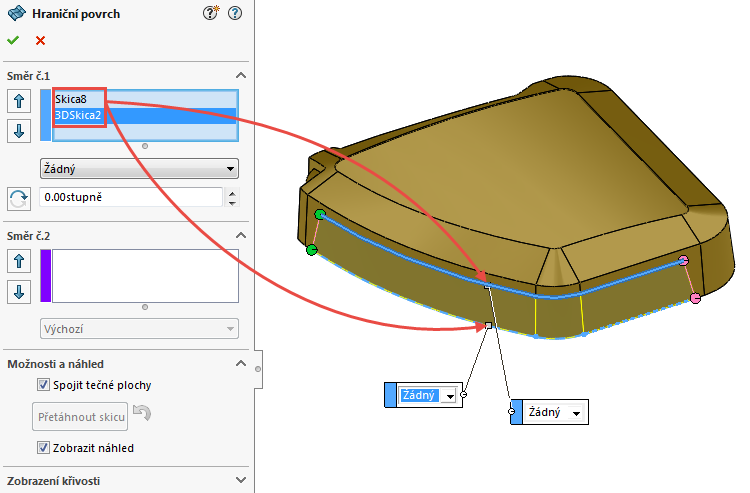Image resolution: width=750 pixels, height=493 pixels.
Task: Cancel the feature with the red X
Action: click(41, 41)
